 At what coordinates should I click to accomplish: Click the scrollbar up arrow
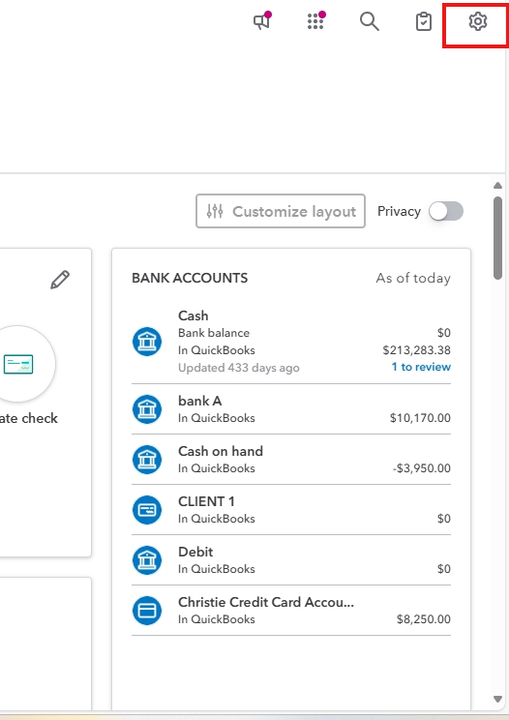coord(498,186)
